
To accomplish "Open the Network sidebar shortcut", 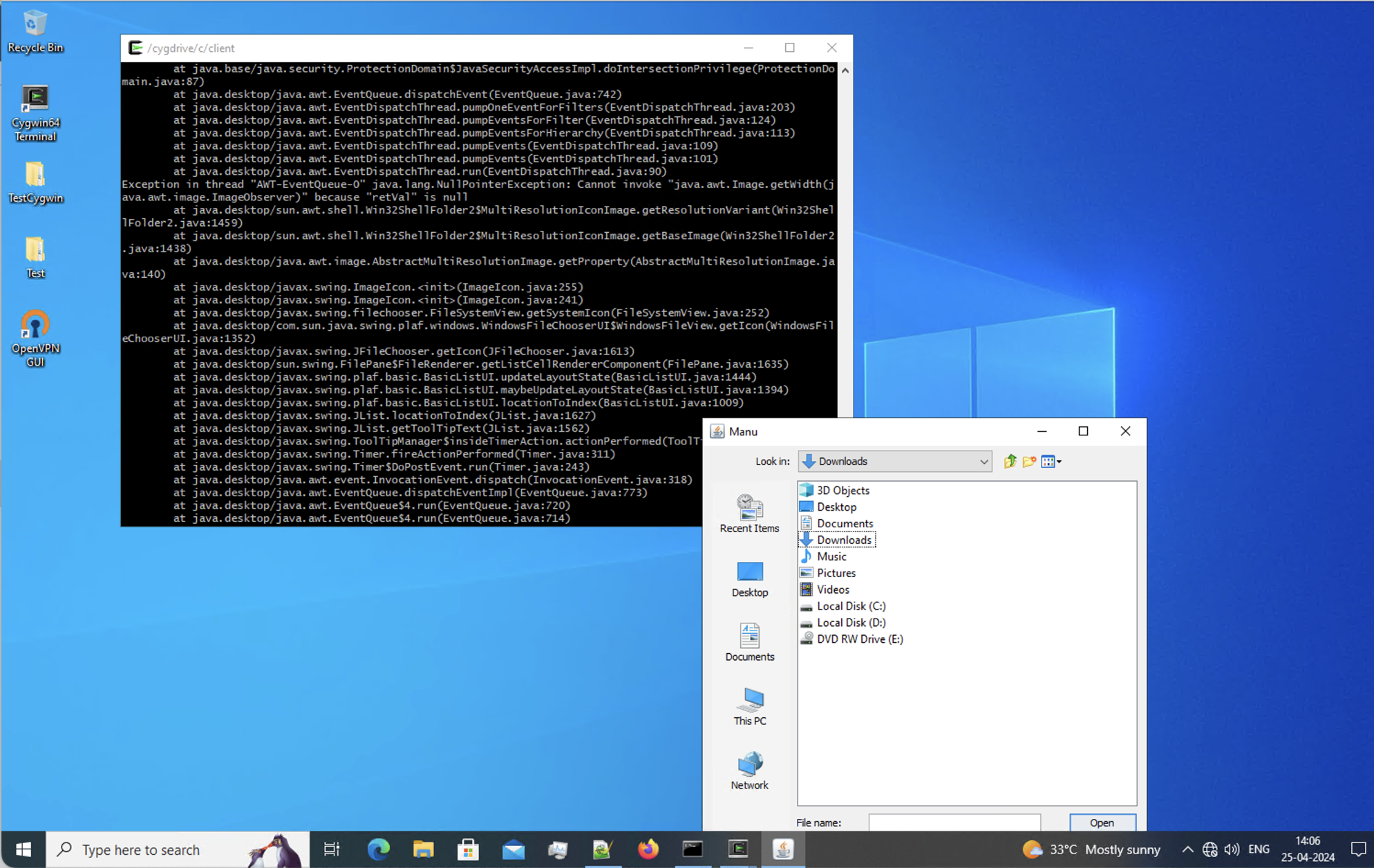I will click(749, 771).
